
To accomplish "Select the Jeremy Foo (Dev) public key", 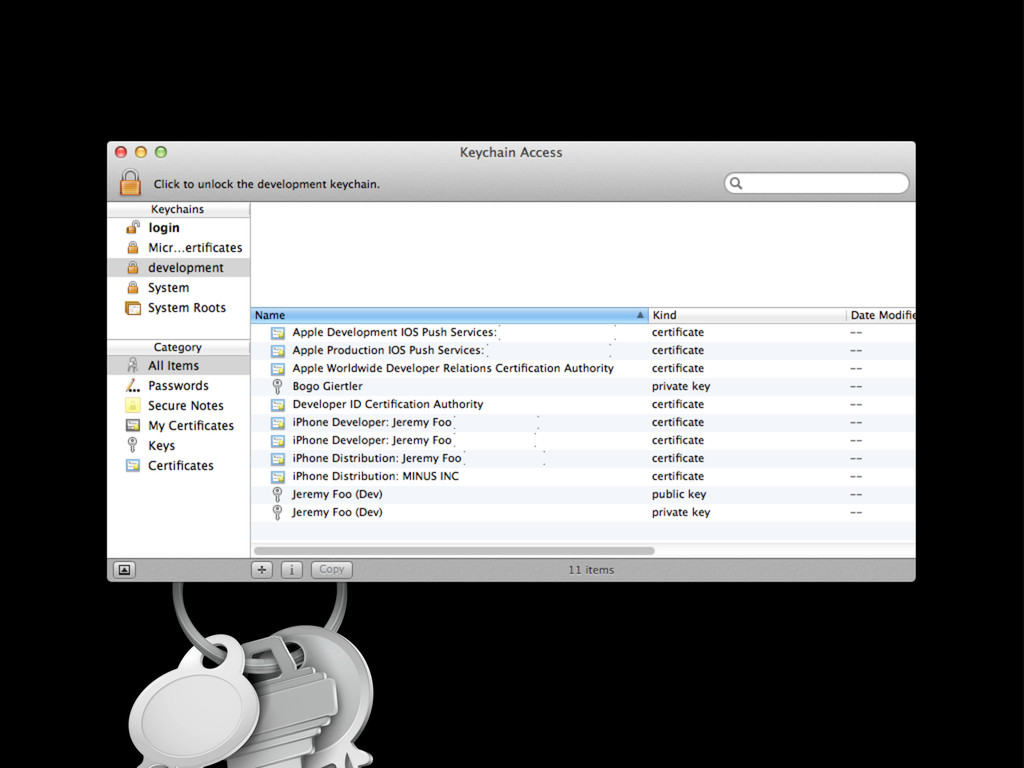I will point(583,494).
